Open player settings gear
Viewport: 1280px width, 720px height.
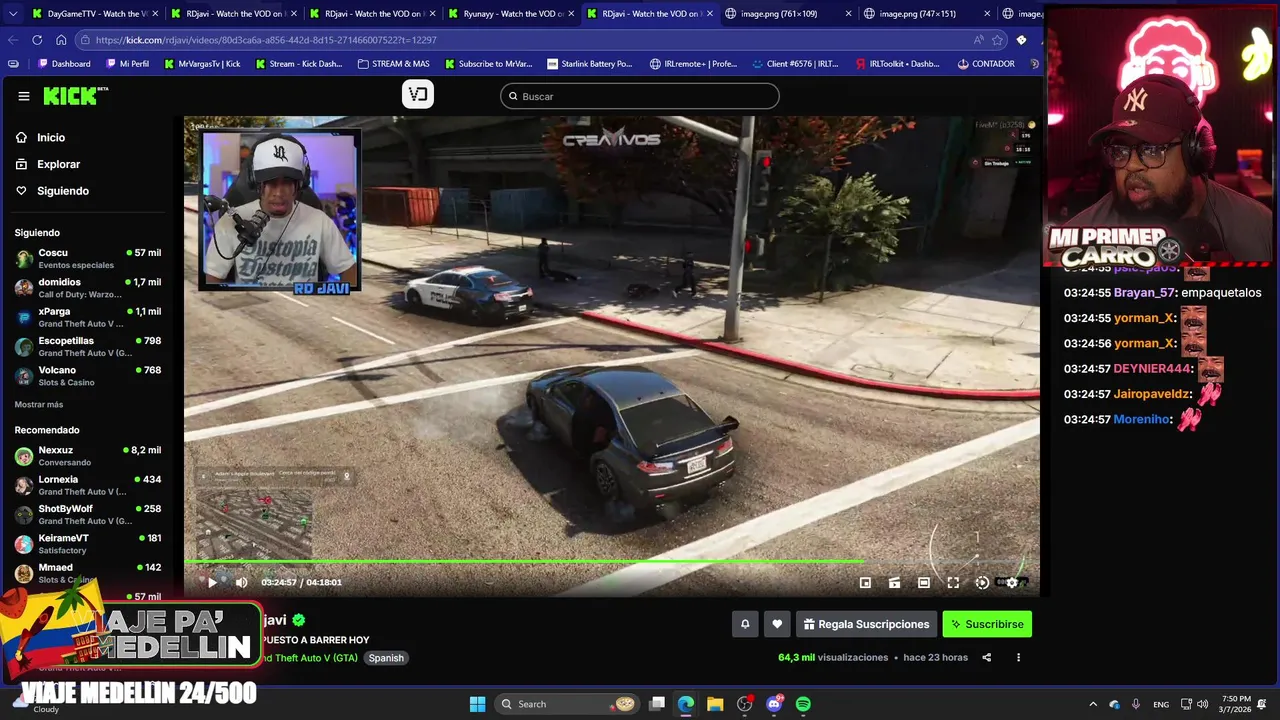pyautogui.click(x=1012, y=583)
